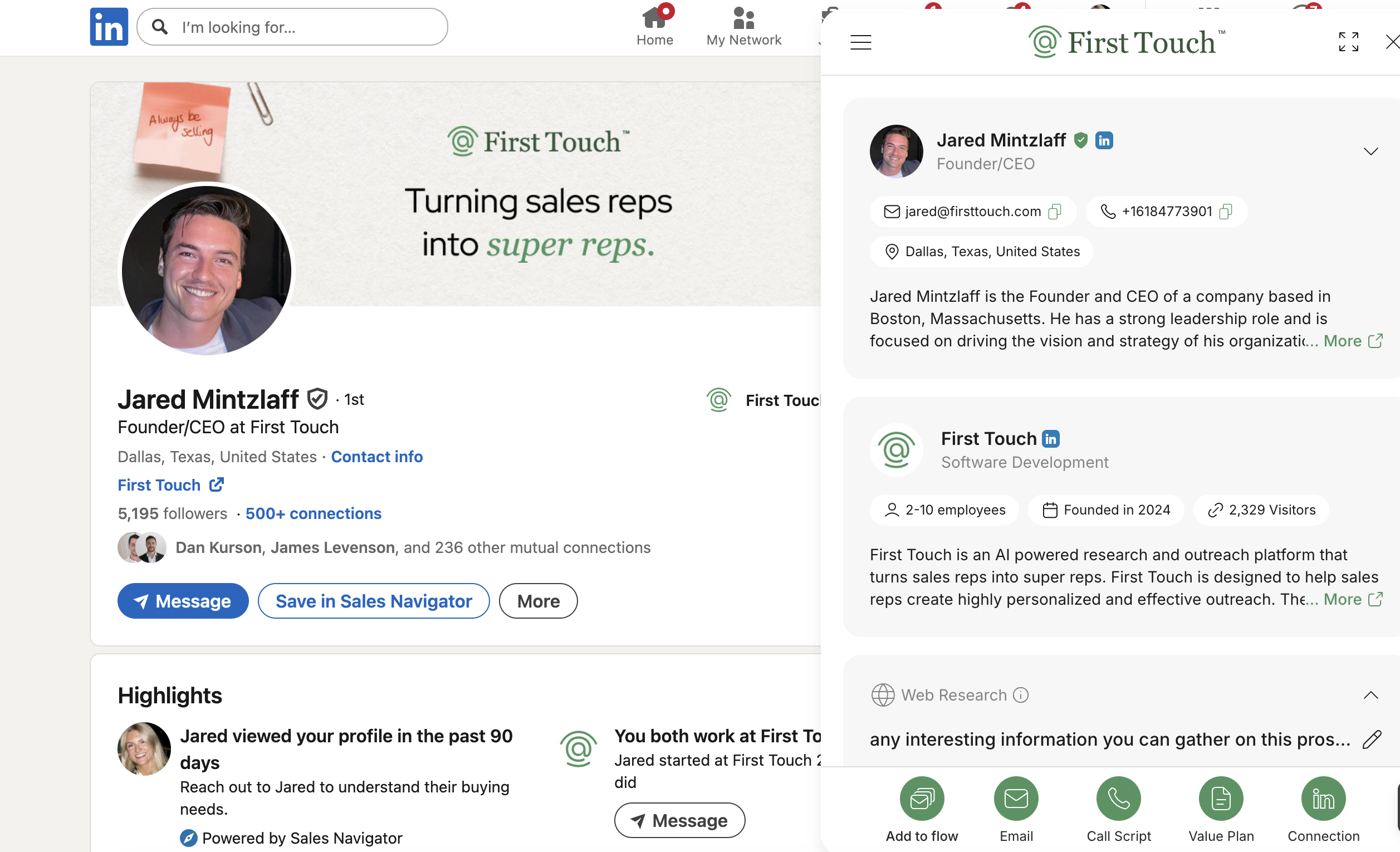Click Save in Sales Navigator button

coord(373,601)
